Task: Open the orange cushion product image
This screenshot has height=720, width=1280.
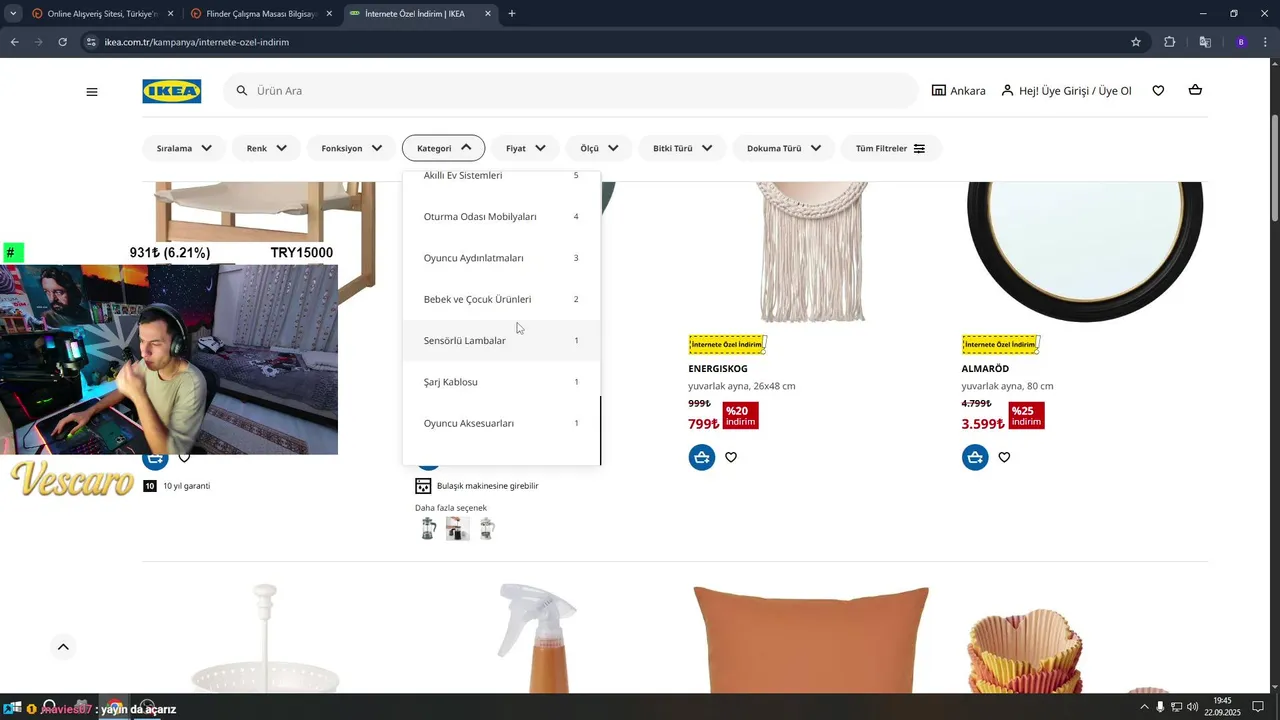Action: point(811,640)
